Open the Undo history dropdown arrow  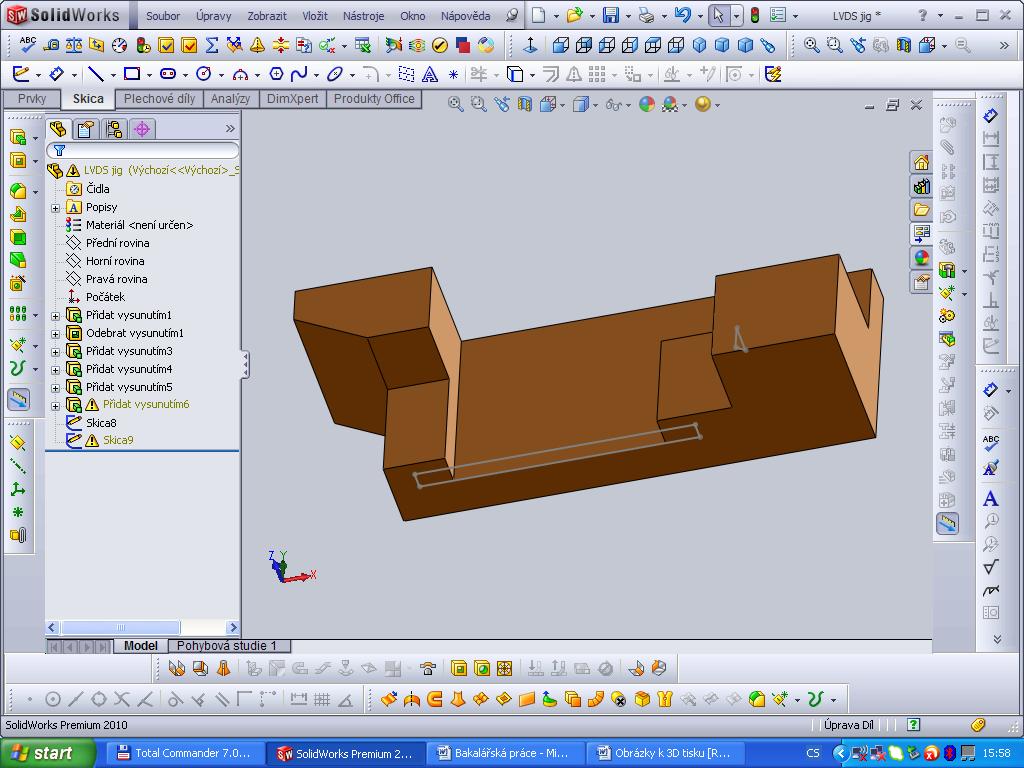click(699, 16)
